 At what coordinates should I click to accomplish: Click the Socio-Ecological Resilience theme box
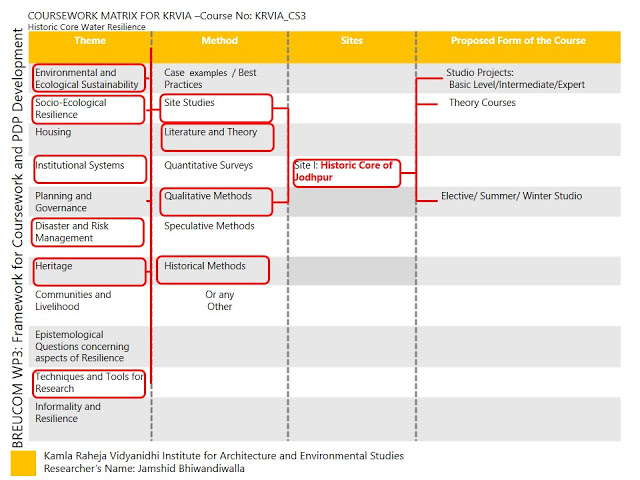89,109
